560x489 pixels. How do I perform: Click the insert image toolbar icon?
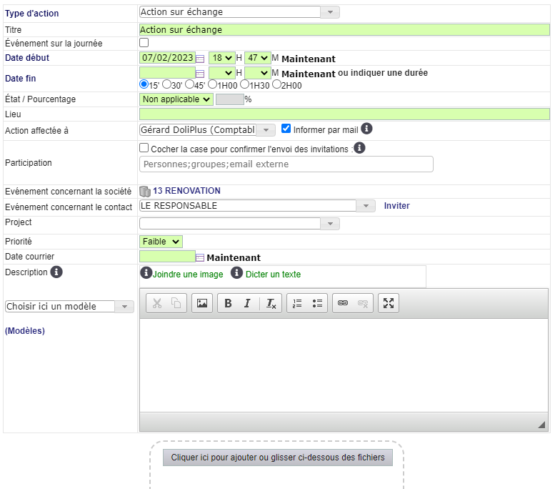tap(202, 303)
